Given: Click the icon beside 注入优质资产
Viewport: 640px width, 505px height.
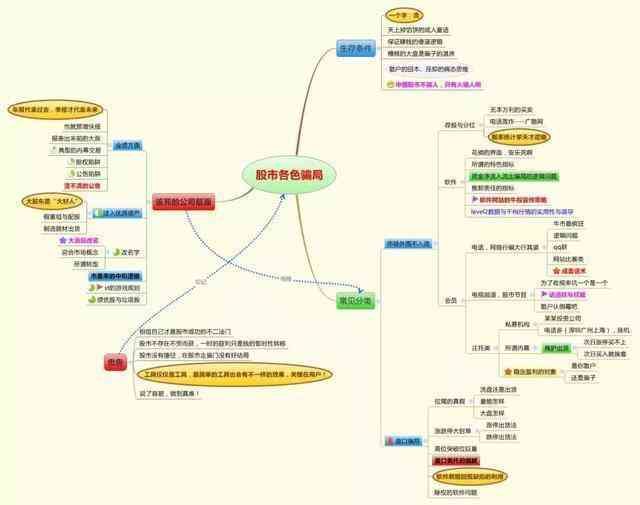Looking at the screenshot, I should [x=96, y=213].
